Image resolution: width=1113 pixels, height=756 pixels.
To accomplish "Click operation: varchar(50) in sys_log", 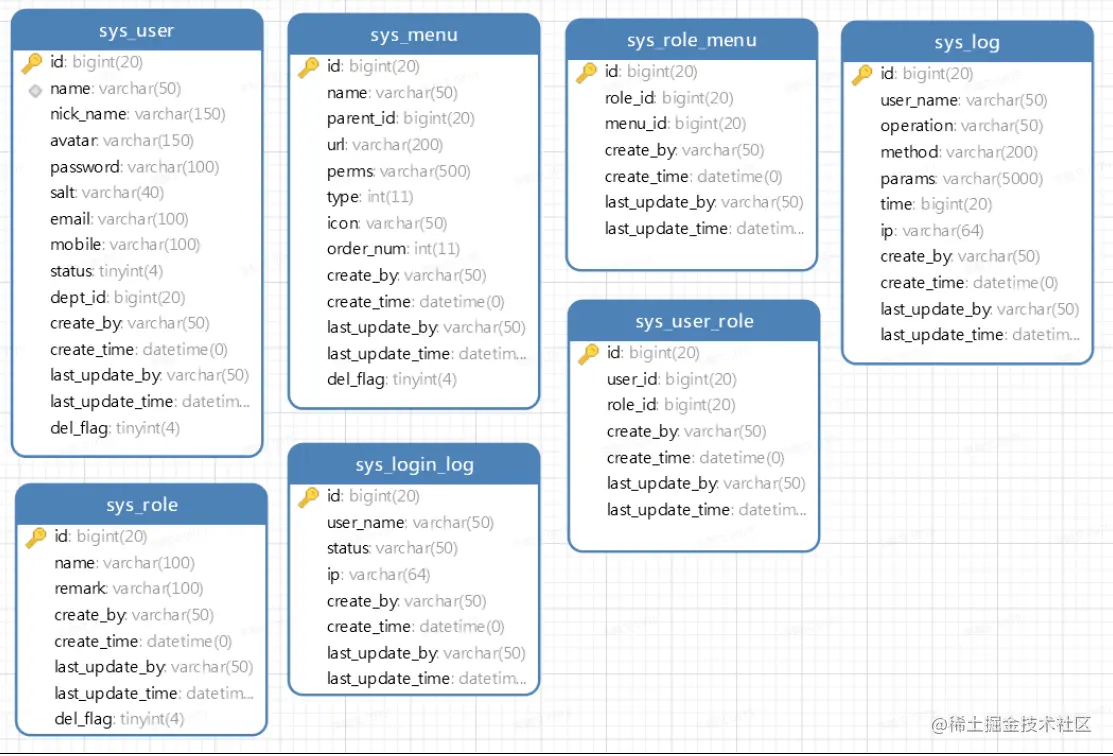I will click(x=962, y=126).
